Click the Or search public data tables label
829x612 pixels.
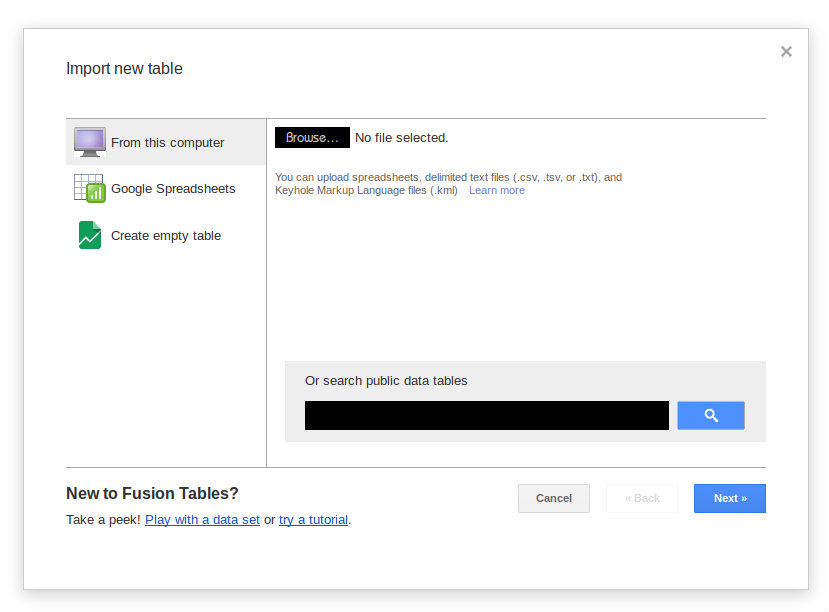pyautogui.click(x=386, y=381)
